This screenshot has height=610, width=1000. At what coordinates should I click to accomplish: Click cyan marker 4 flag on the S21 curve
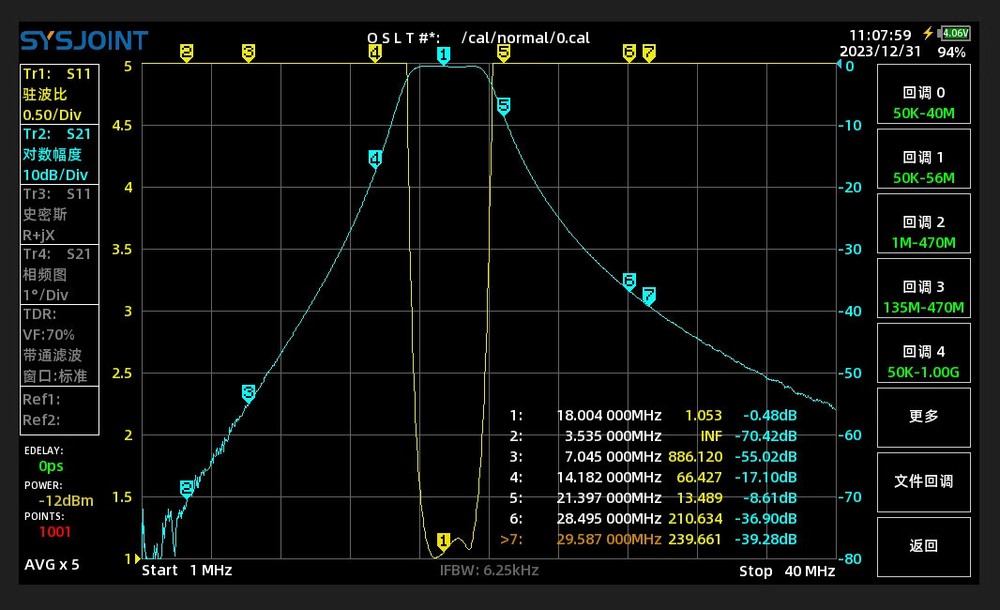[375, 158]
